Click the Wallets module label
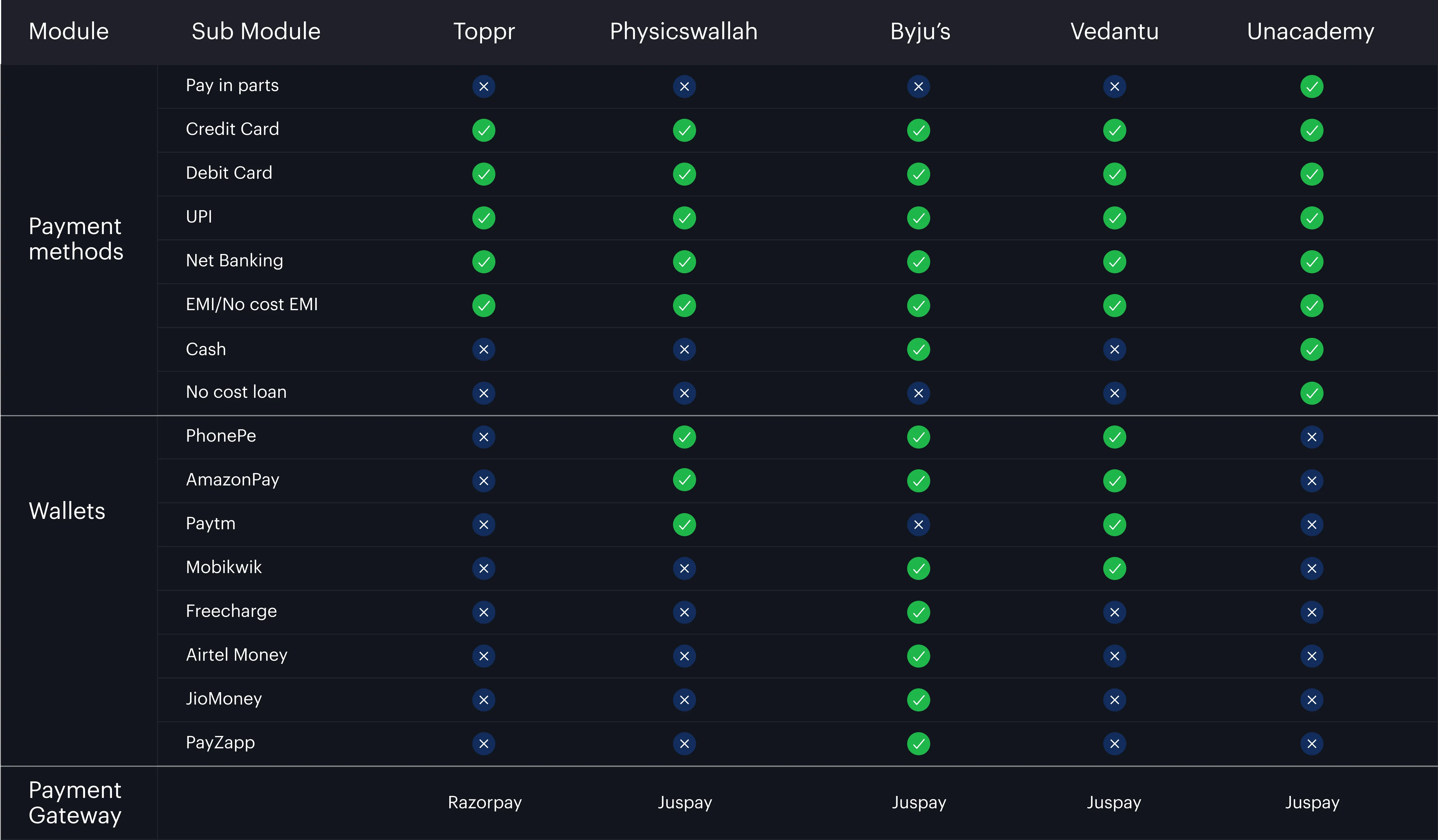The width and height of the screenshot is (1438, 840). click(67, 511)
